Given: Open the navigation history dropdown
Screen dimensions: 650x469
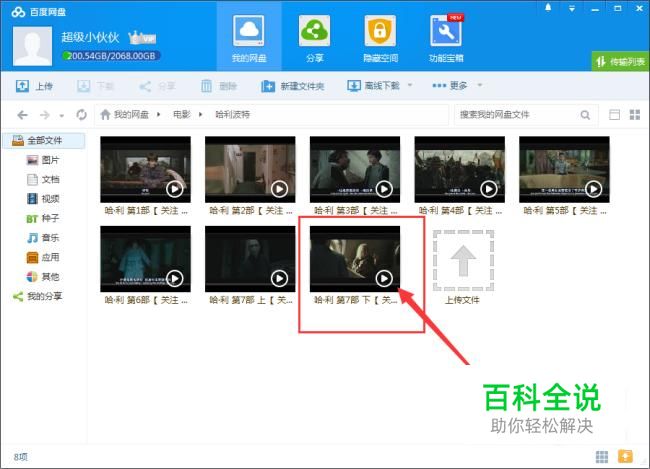Looking at the screenshot, I should [62, 116].
